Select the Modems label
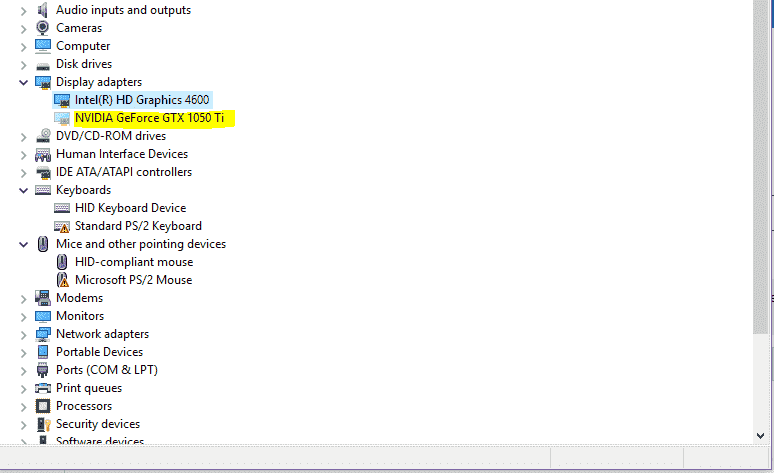 (79, 298)
